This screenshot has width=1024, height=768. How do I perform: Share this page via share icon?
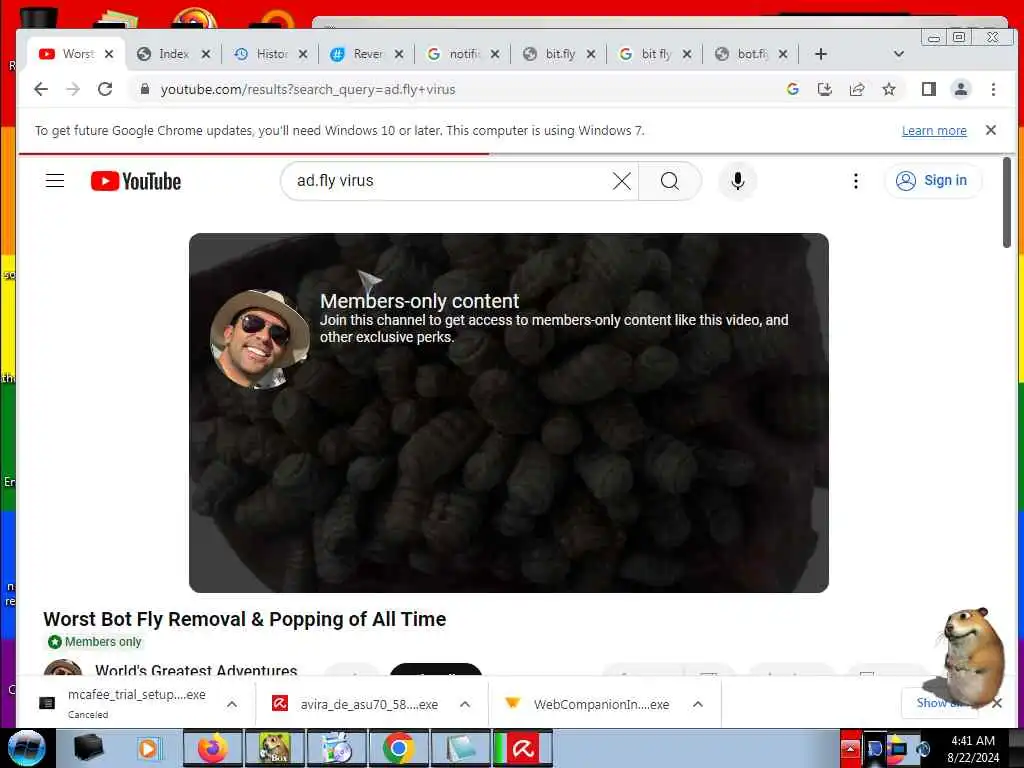click(857, 89)
